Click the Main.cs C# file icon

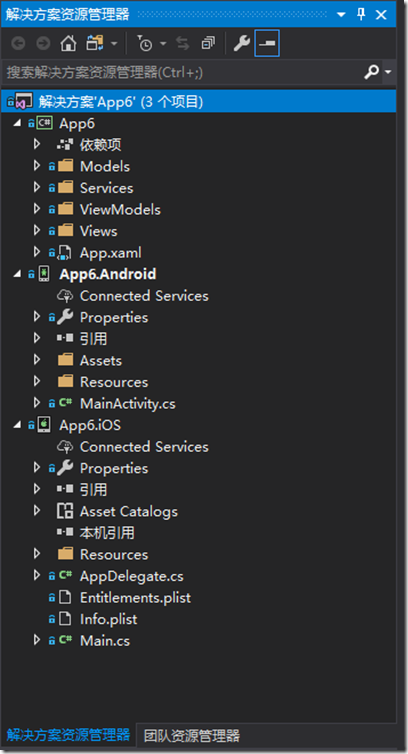pyautogui.click(x=65, y=641)
